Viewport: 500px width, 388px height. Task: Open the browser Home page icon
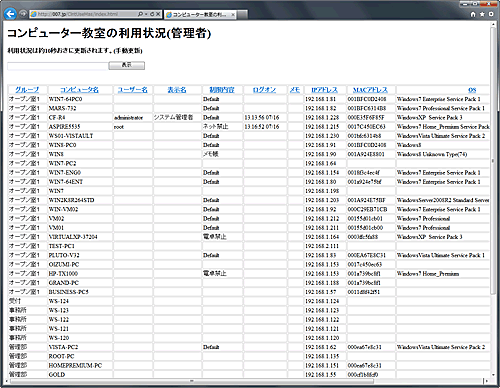click(473, 14)
